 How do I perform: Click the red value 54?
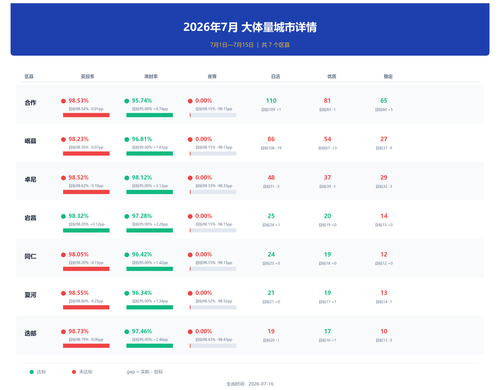(327, 139)
